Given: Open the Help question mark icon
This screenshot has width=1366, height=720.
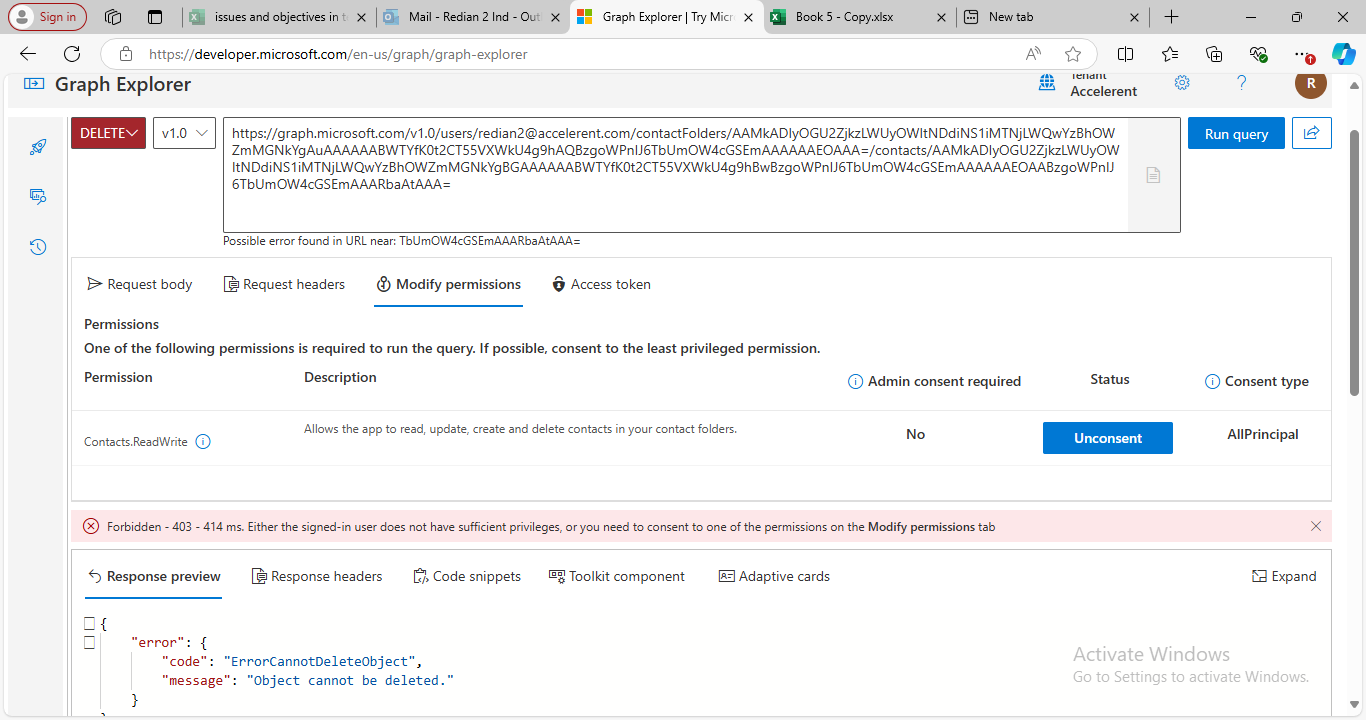Looking at the screenshot, I should tap(1241, 83).
